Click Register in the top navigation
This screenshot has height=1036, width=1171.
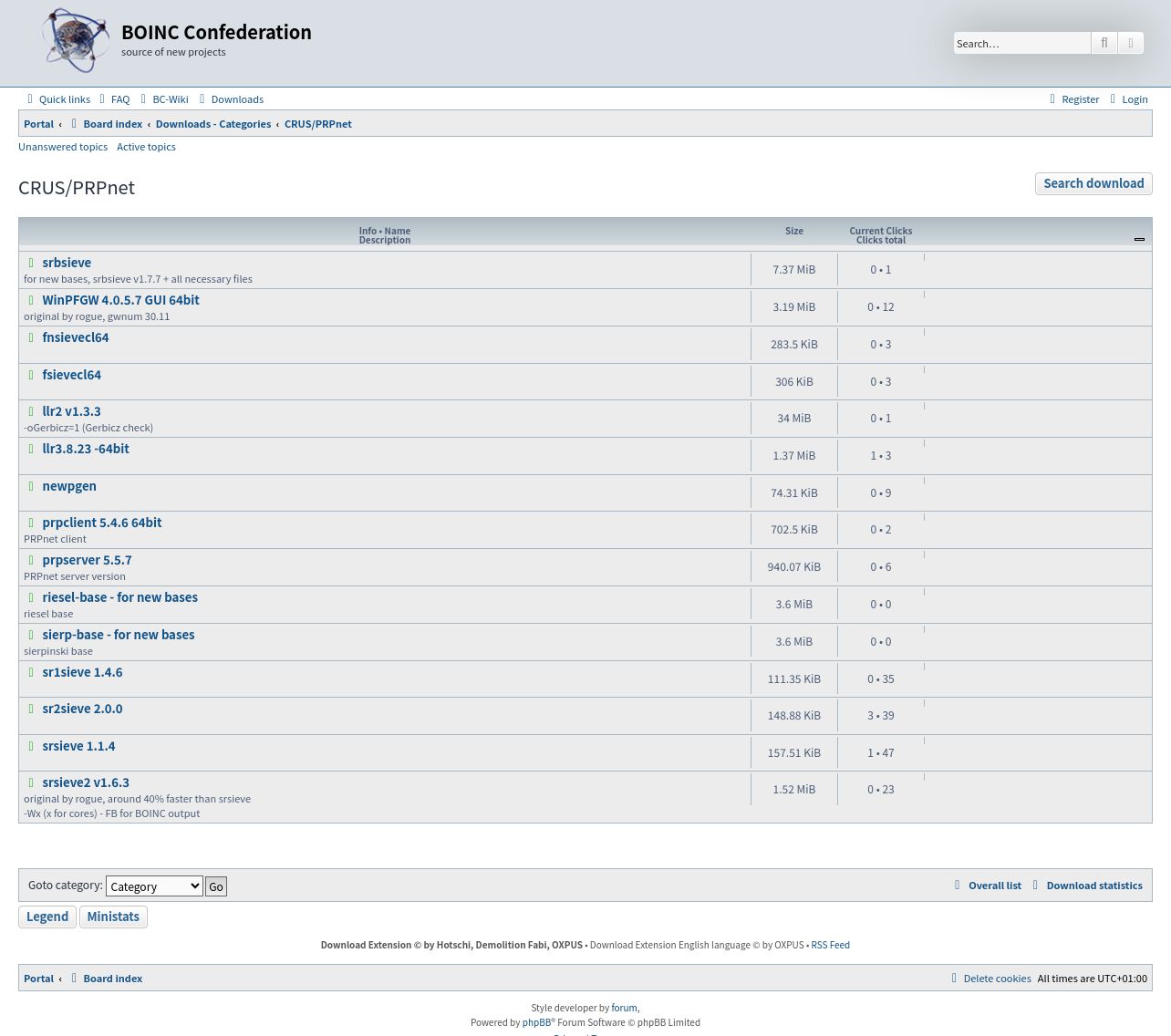click(x=1074, y=99)
